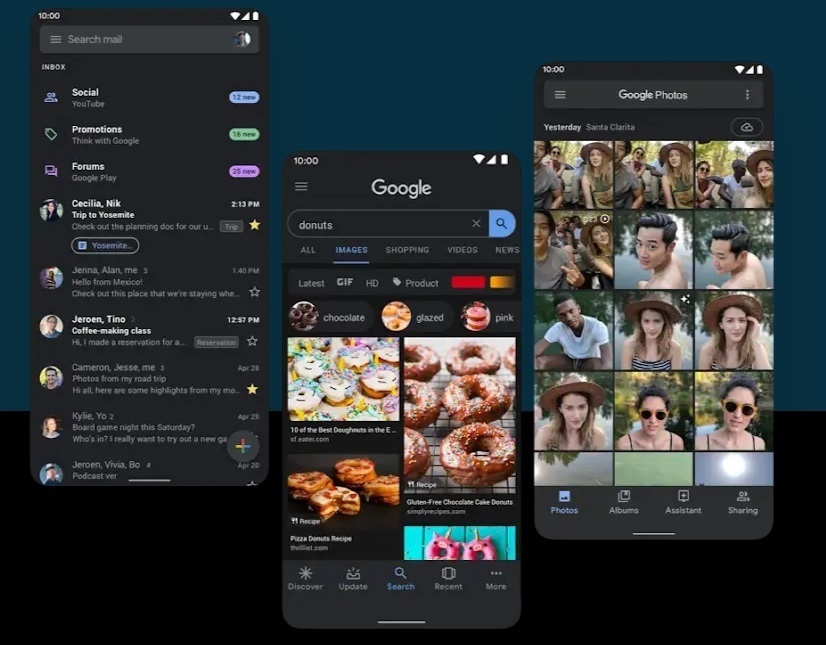Image resolution: width=826 pixels, height=645 pixels.
Task: Tap the cloud backup icon in Photos
Action: [x=746, y=127]
